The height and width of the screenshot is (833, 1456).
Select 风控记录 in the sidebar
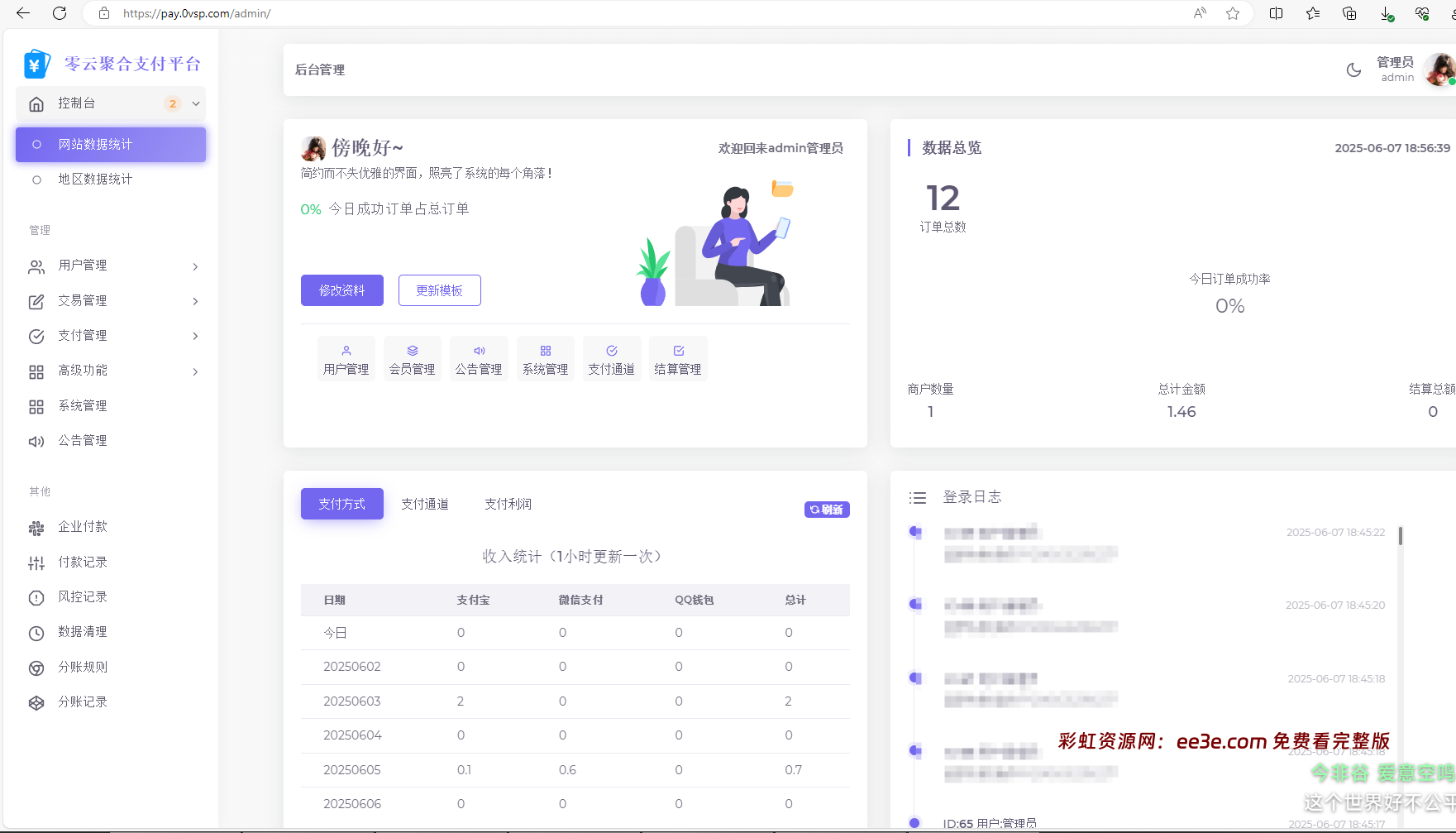pos(83,596)
